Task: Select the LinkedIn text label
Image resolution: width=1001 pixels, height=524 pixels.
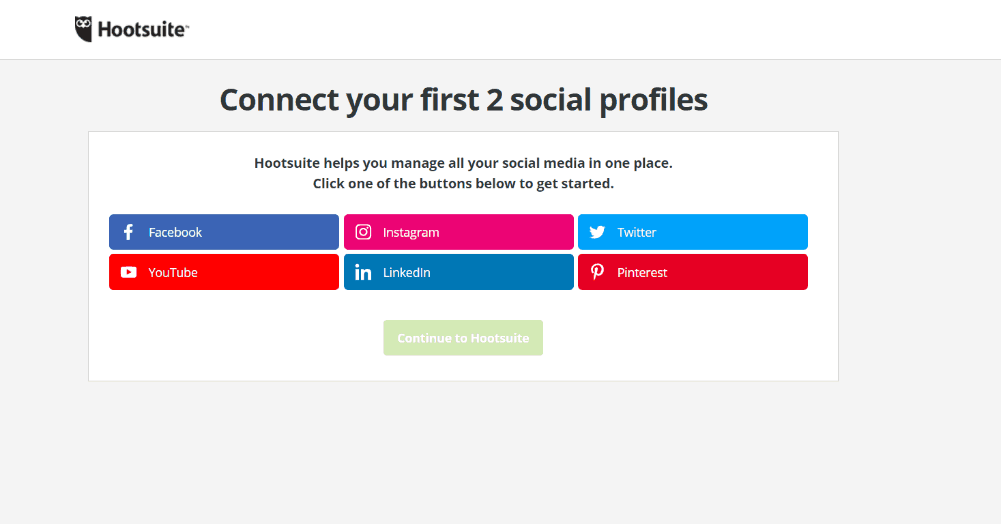Action: (x=406, y=273)
